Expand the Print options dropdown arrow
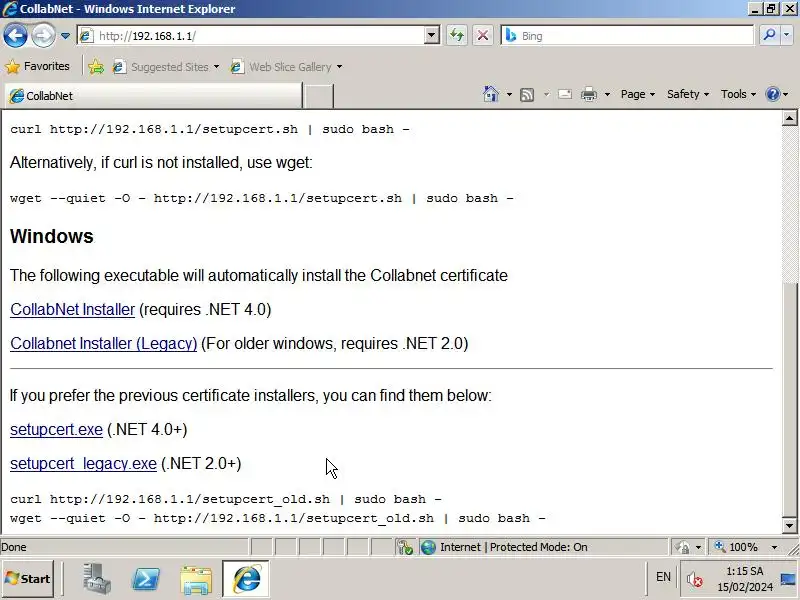Screen dimensions: 800x600 click(607, 94)
